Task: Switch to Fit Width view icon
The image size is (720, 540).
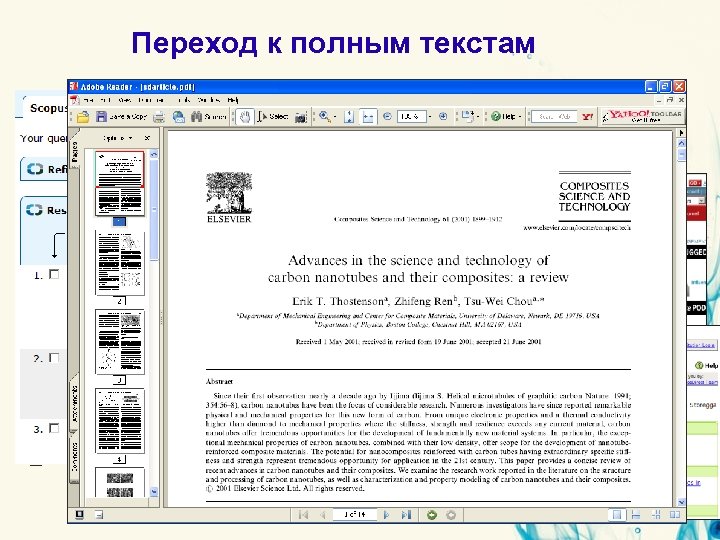Action: point(368,117)
